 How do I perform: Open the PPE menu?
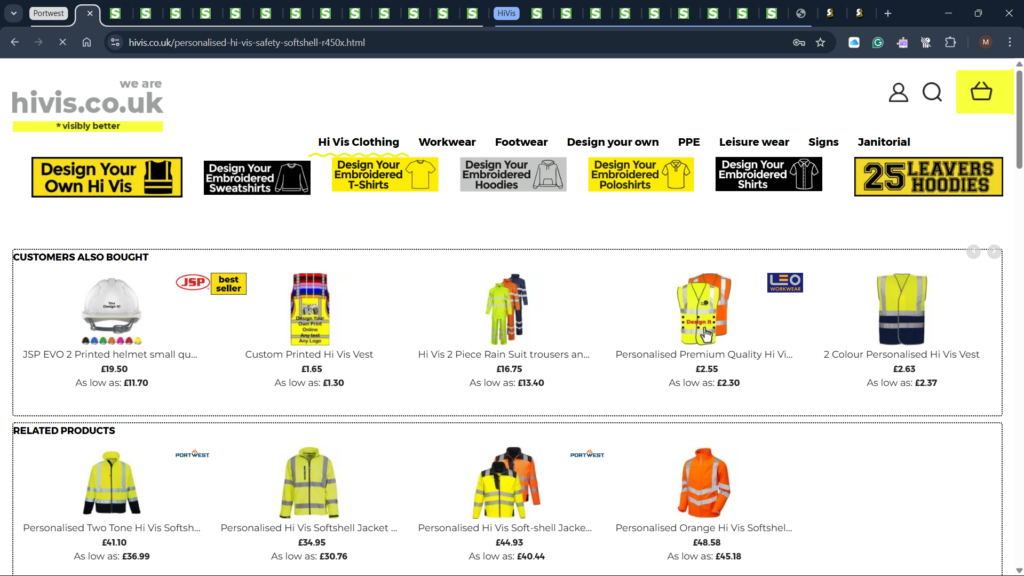click(689, 142)
